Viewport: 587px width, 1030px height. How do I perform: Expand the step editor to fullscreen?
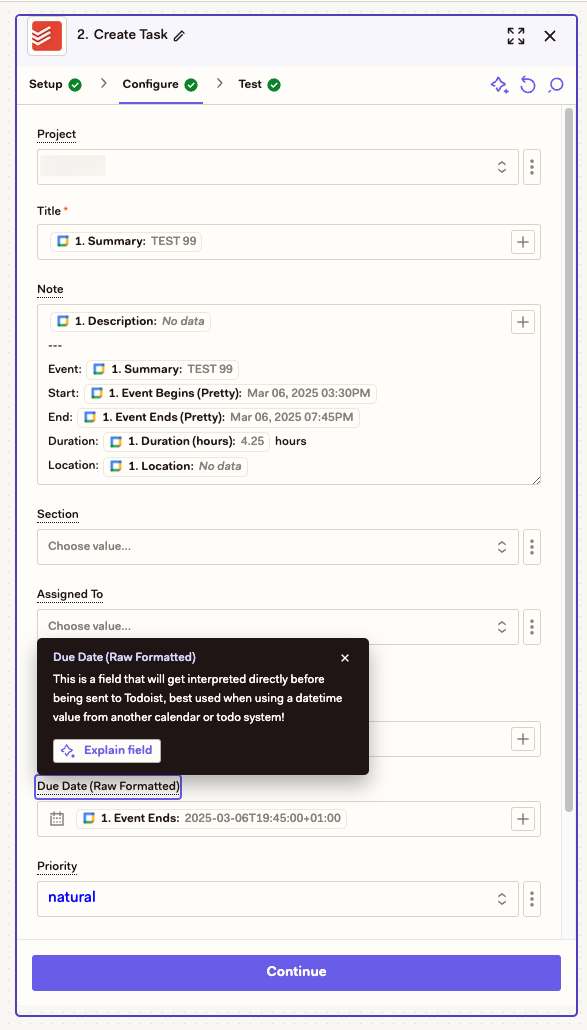click(x=516, y=36)
